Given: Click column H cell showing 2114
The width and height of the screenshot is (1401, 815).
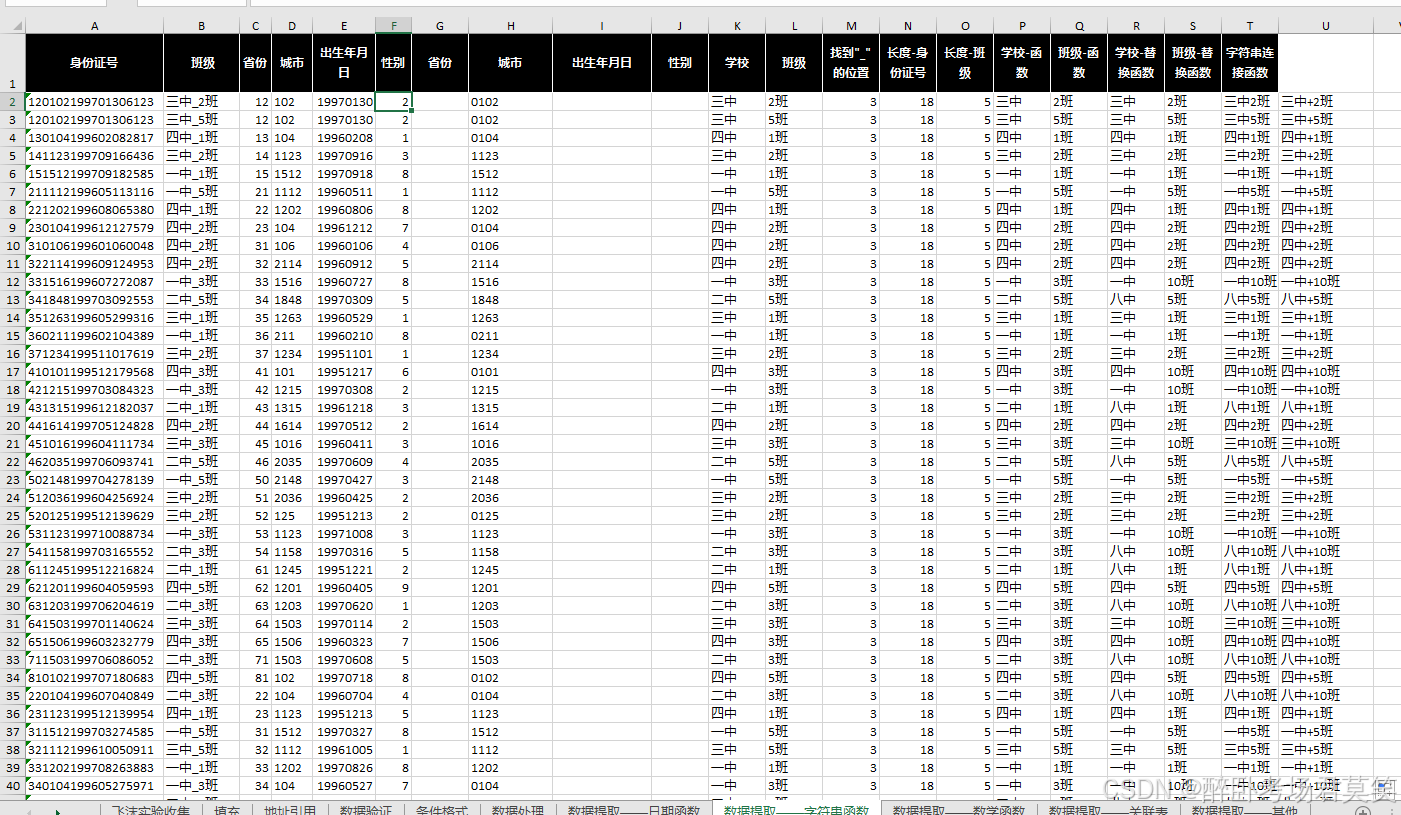Looking at the screenshot, I should (510, 263).
